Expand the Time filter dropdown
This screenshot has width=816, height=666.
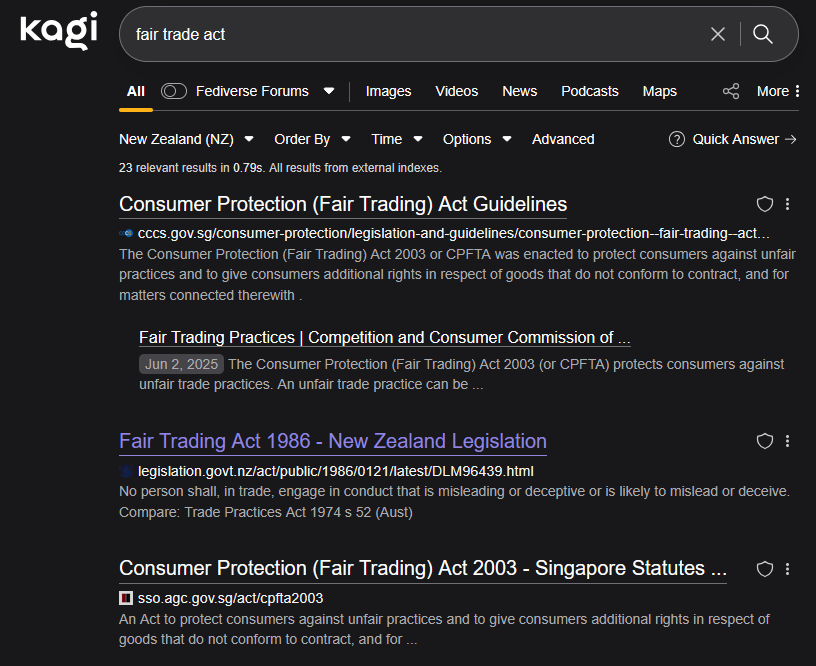396,139
